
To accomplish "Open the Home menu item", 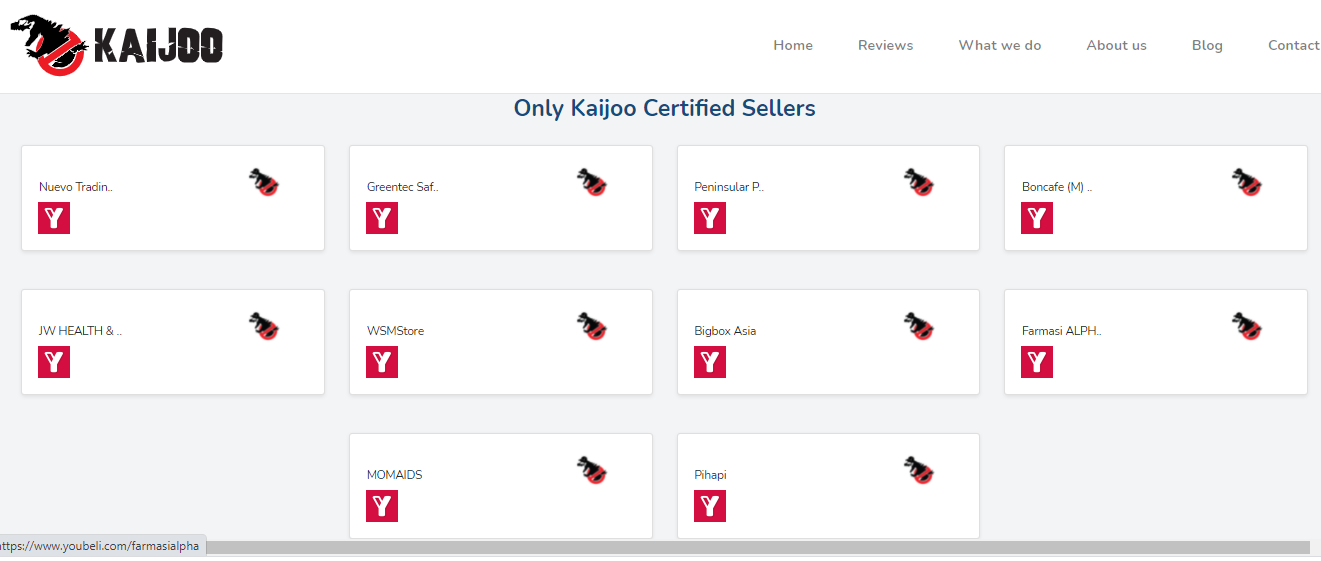I will coord(793,45).
